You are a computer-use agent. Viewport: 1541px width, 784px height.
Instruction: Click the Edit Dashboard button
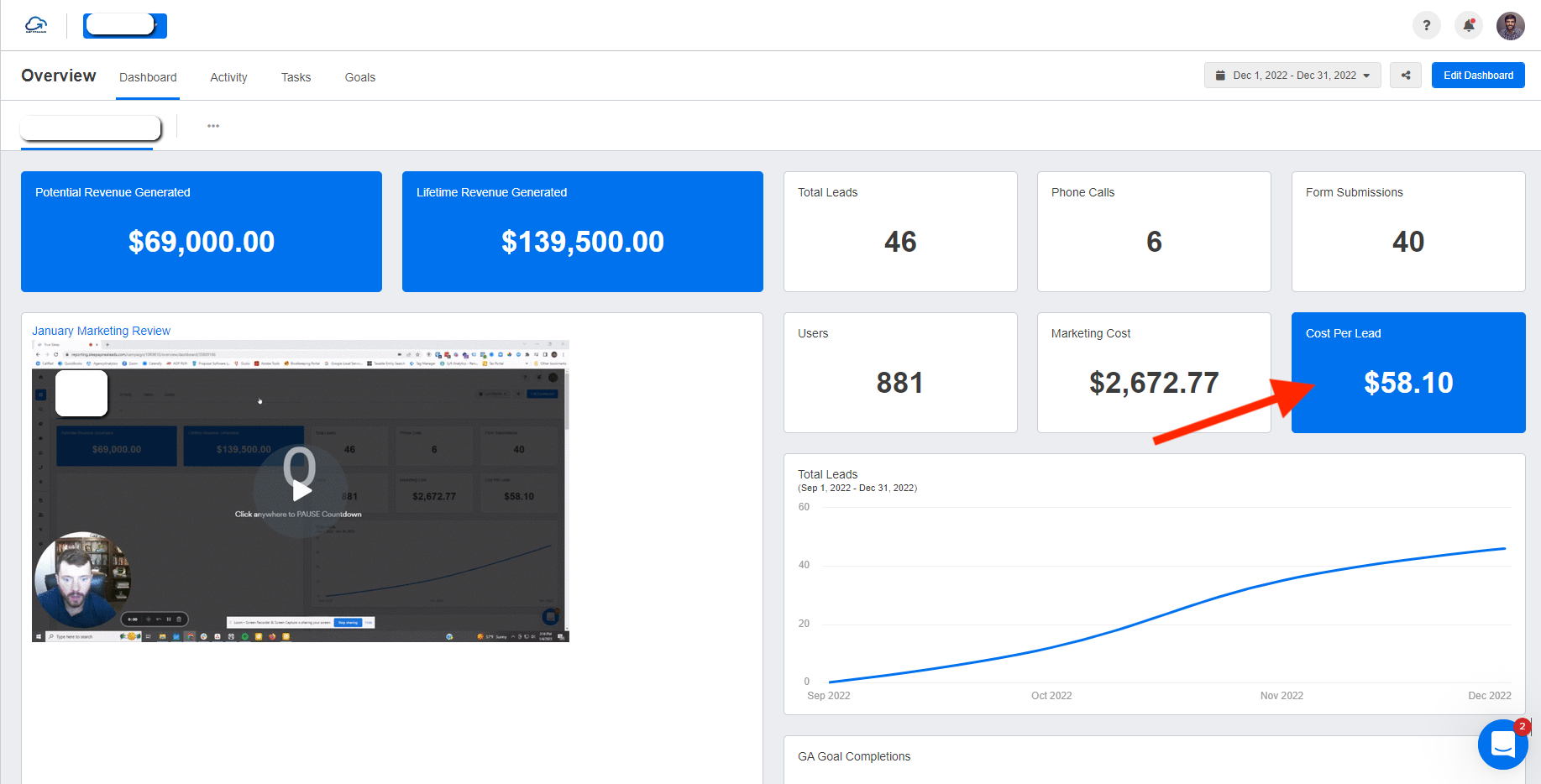1477,76
